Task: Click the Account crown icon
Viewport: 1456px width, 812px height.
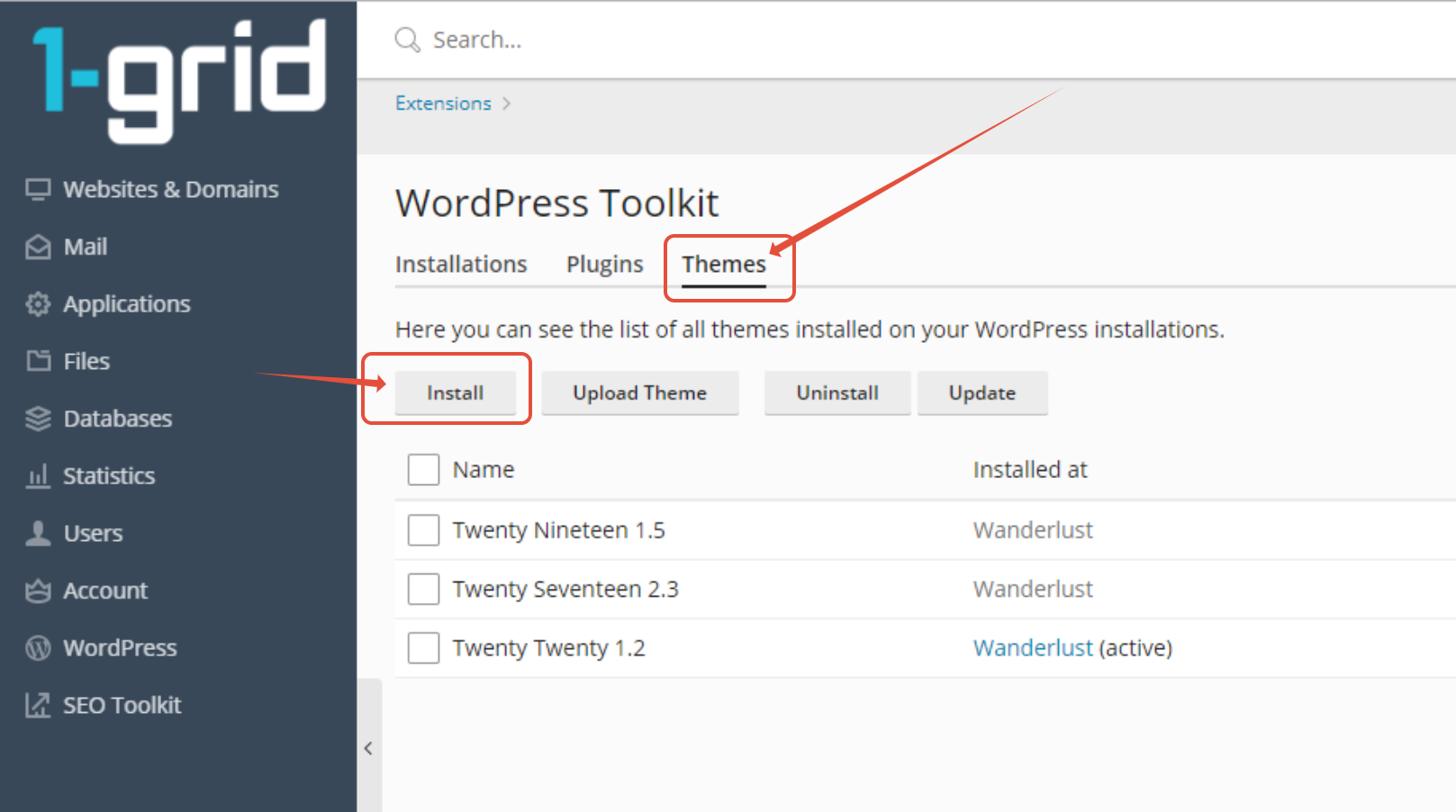Action: (38, 591)
